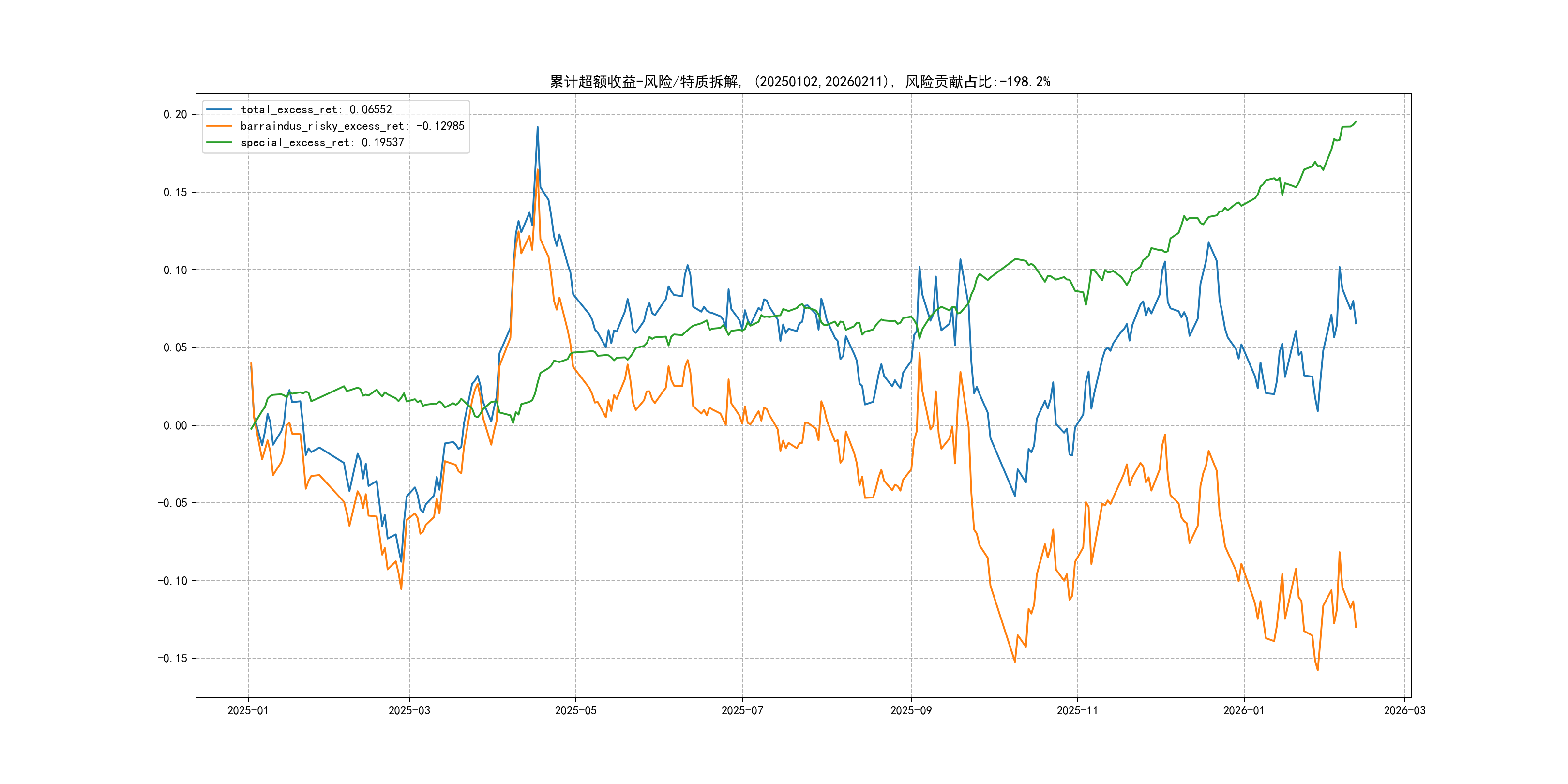The image size is (1568, 784).
Task: Click the 2026-01 x-axis tick label
Action: 1244,710
